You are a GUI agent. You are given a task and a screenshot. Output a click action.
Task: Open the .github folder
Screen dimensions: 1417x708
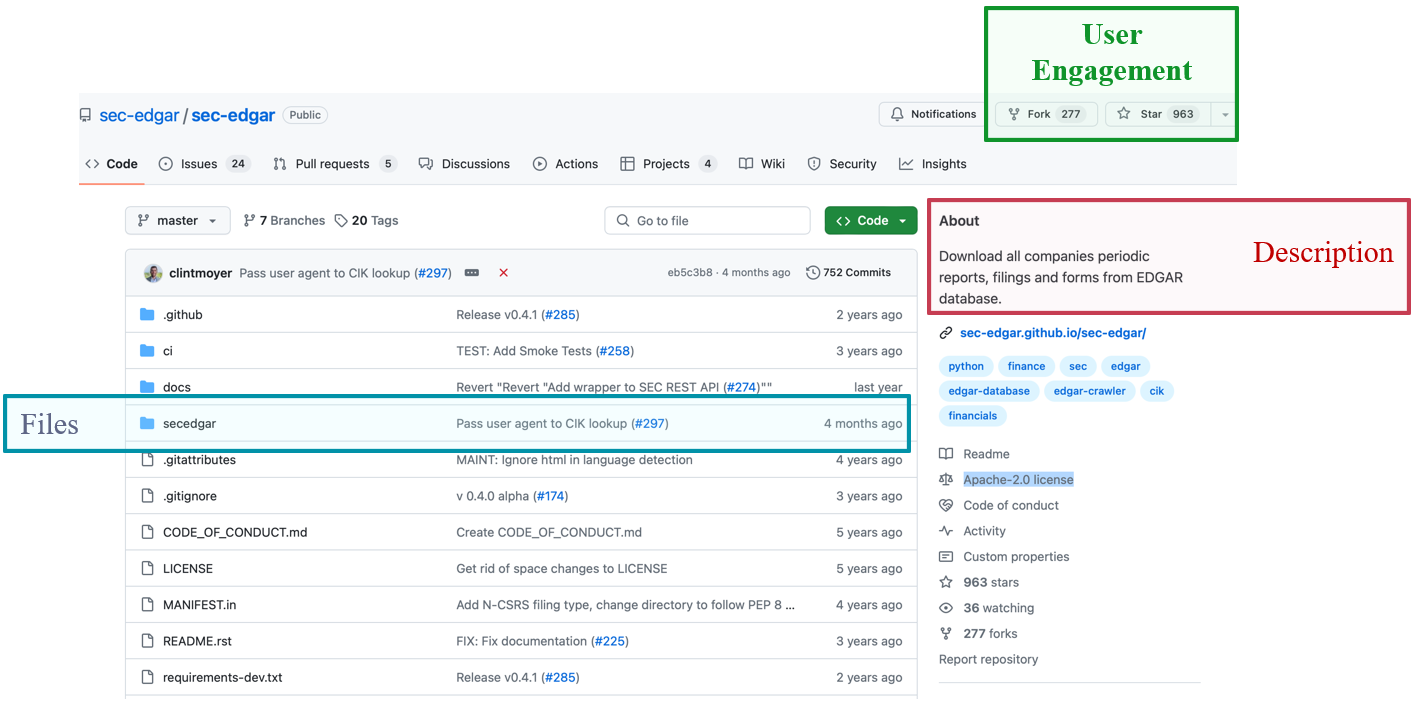click(182, 315)
